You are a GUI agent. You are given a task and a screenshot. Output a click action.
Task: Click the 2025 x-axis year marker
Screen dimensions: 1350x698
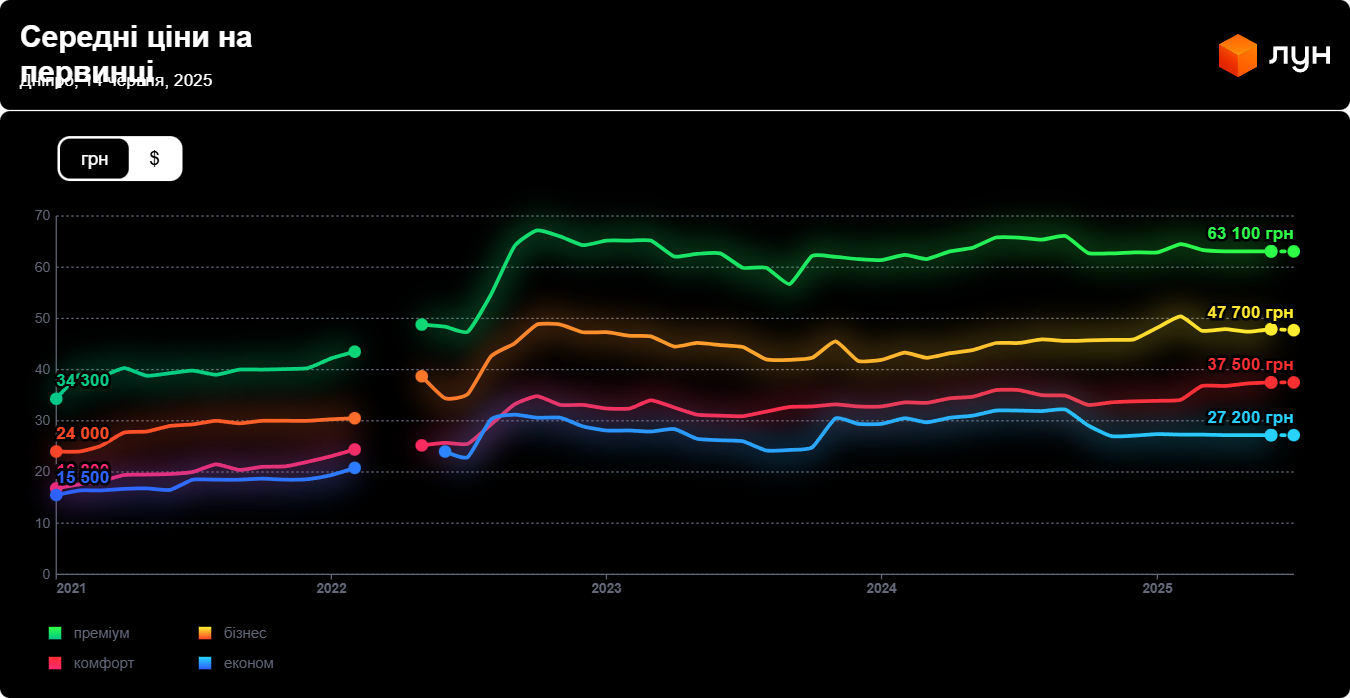click(1157, 589)
